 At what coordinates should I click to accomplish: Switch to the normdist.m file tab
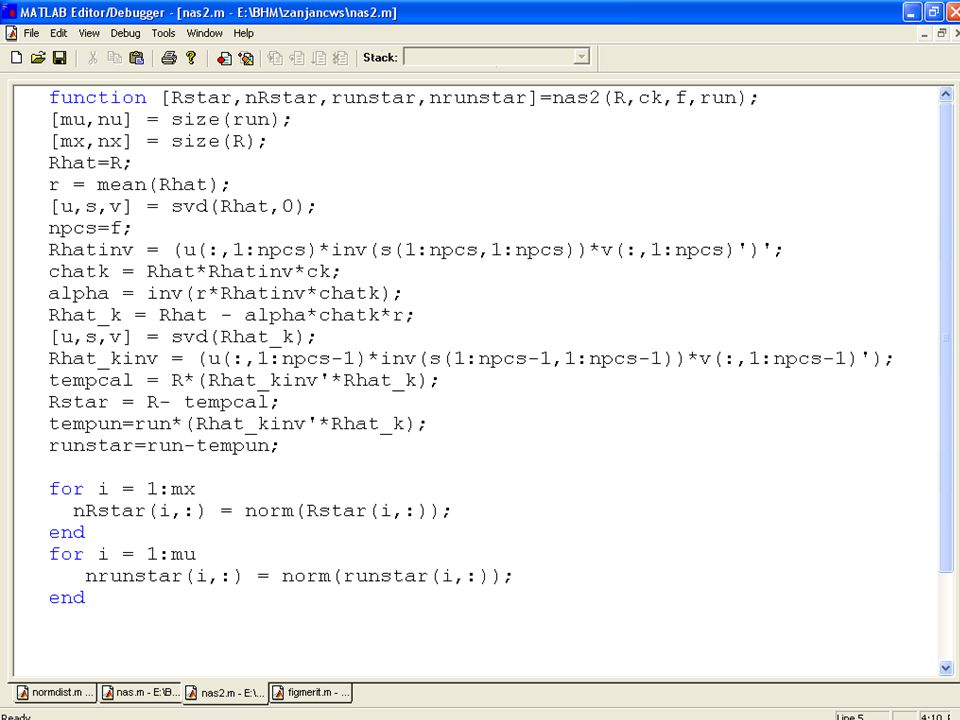pos(55,692)
